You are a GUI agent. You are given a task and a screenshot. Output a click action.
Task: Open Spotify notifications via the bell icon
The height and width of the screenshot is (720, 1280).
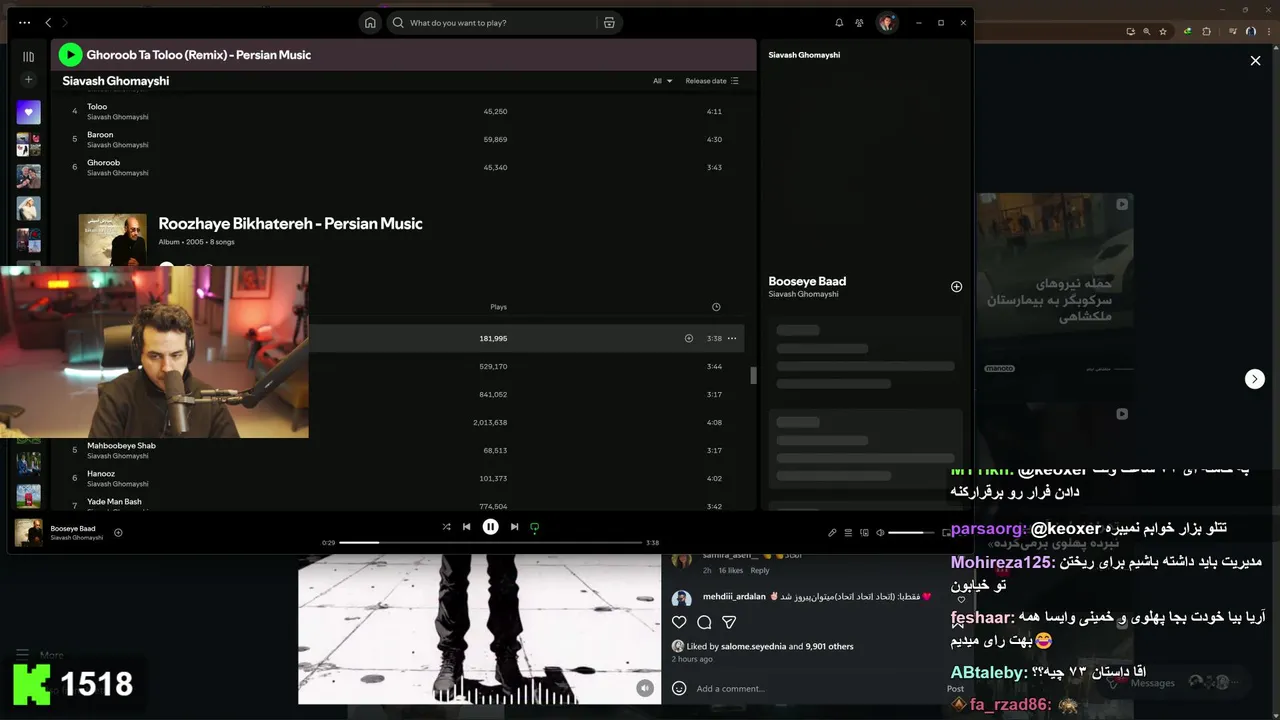839,22
